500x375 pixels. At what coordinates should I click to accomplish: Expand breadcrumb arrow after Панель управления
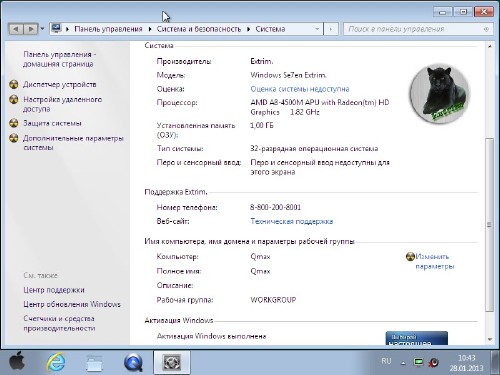(x=150, y=29)
